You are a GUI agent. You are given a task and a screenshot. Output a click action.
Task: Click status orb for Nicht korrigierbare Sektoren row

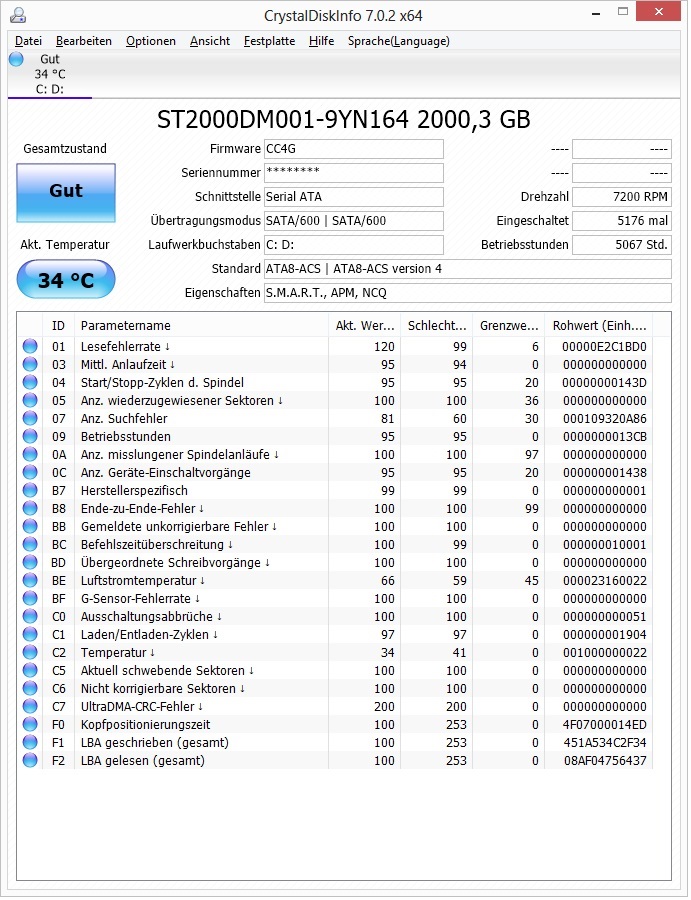pyautogui.click(x=30, y=688)
